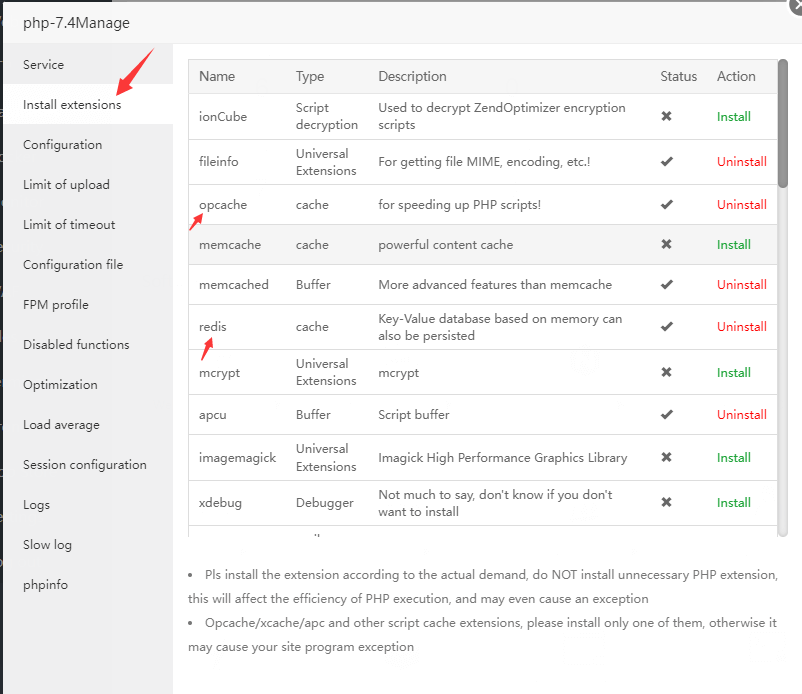This screenshot has width=802, height=694.
Task: Click 'More advanced features than memcache' text
Action: [x=495, y=284]
